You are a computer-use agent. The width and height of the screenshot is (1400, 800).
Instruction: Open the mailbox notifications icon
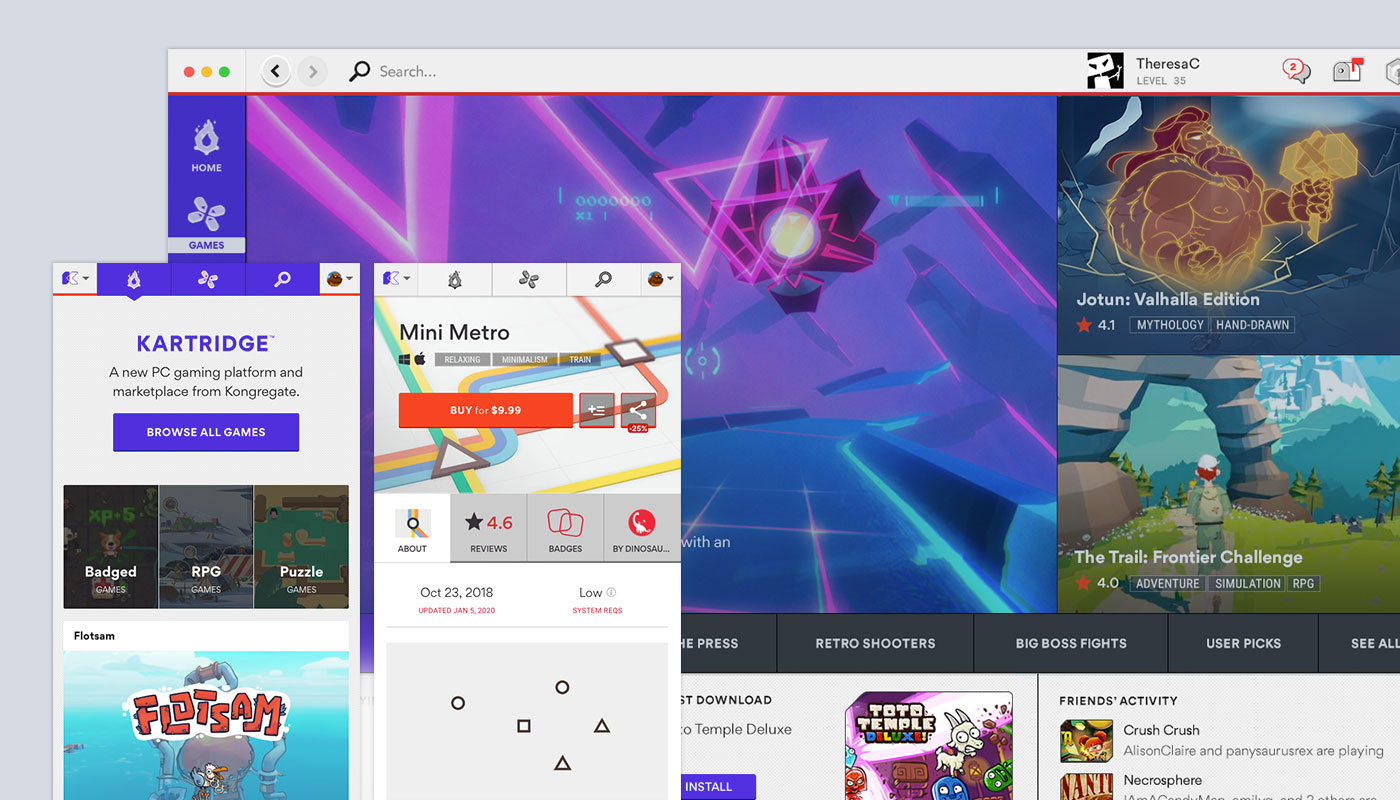[1348, 71]
